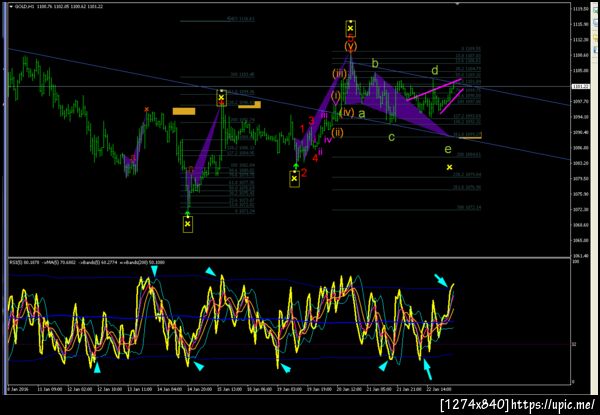This screenshot has height=415, width=600.
Task: Click the triangle beside the GOLD,H1 chart title
Action: [x=11, y=7]
